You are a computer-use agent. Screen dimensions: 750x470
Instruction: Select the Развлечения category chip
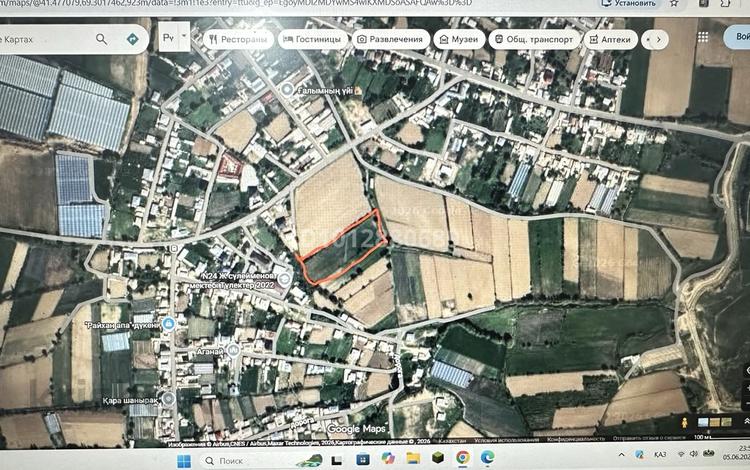(x=391, y=39)
